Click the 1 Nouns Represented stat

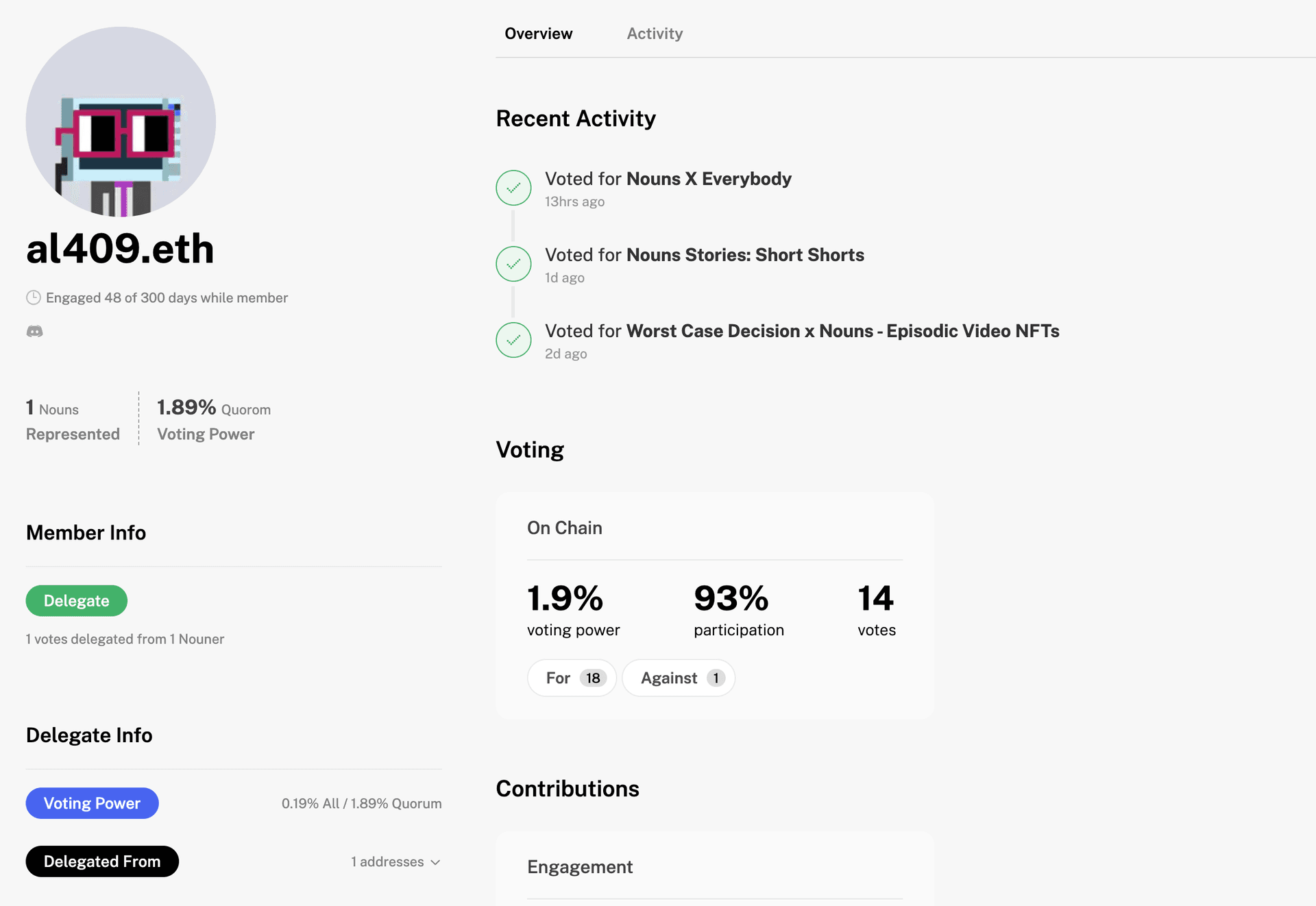tap(73, 420)
